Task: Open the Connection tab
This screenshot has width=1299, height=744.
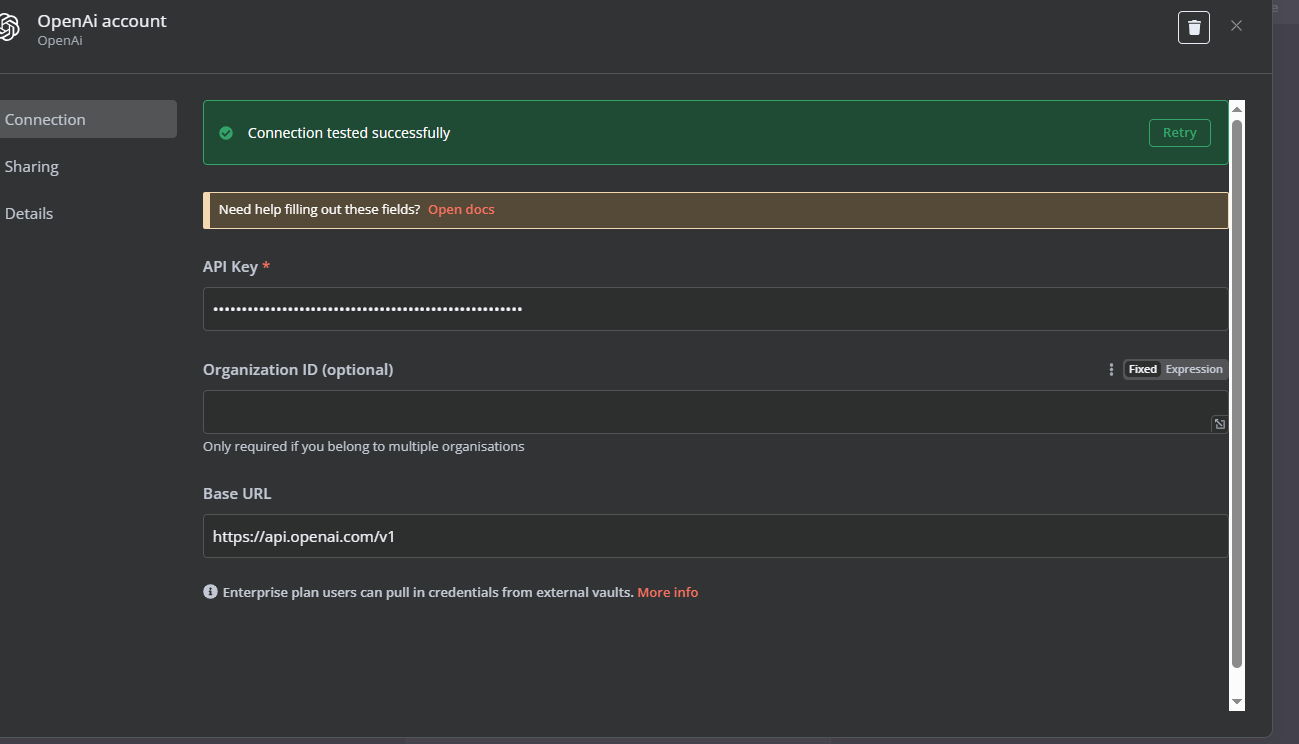Action: [86, 119]
